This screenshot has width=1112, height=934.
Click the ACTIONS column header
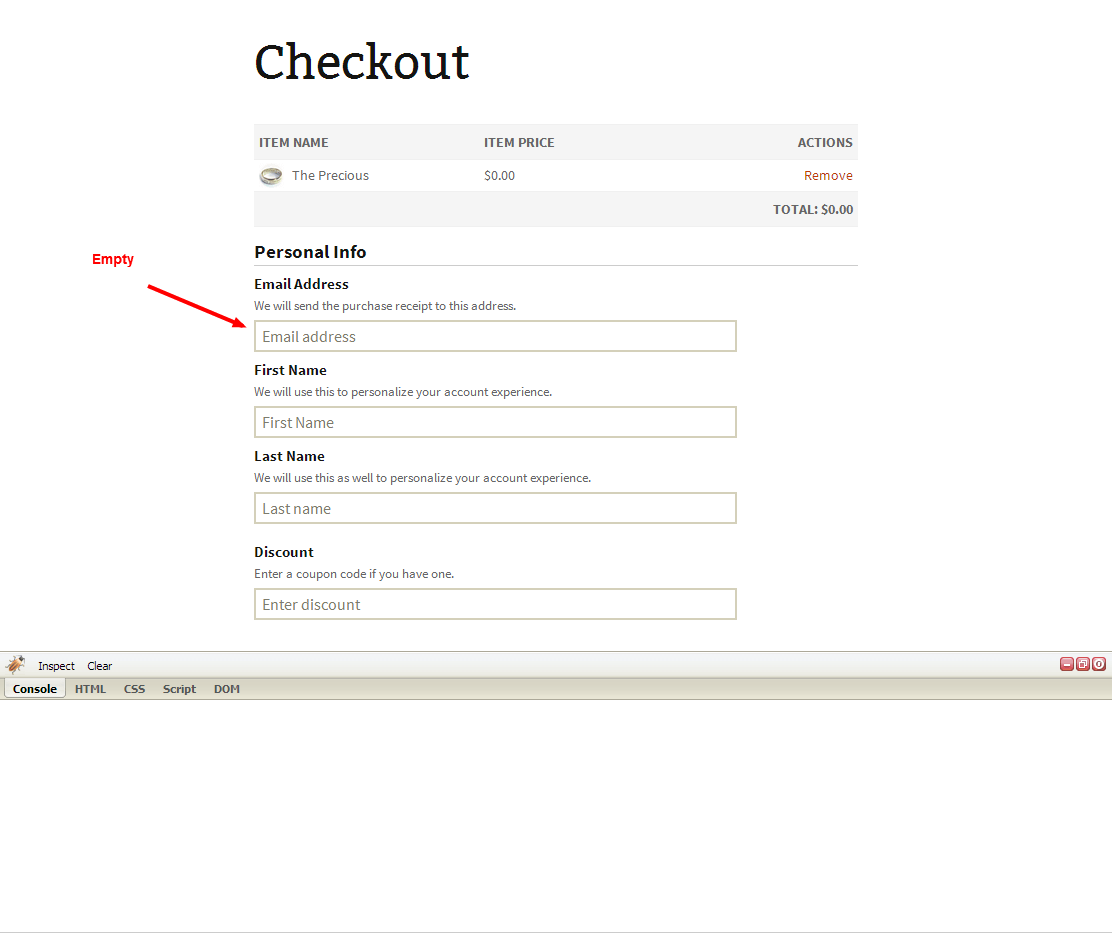825,143
